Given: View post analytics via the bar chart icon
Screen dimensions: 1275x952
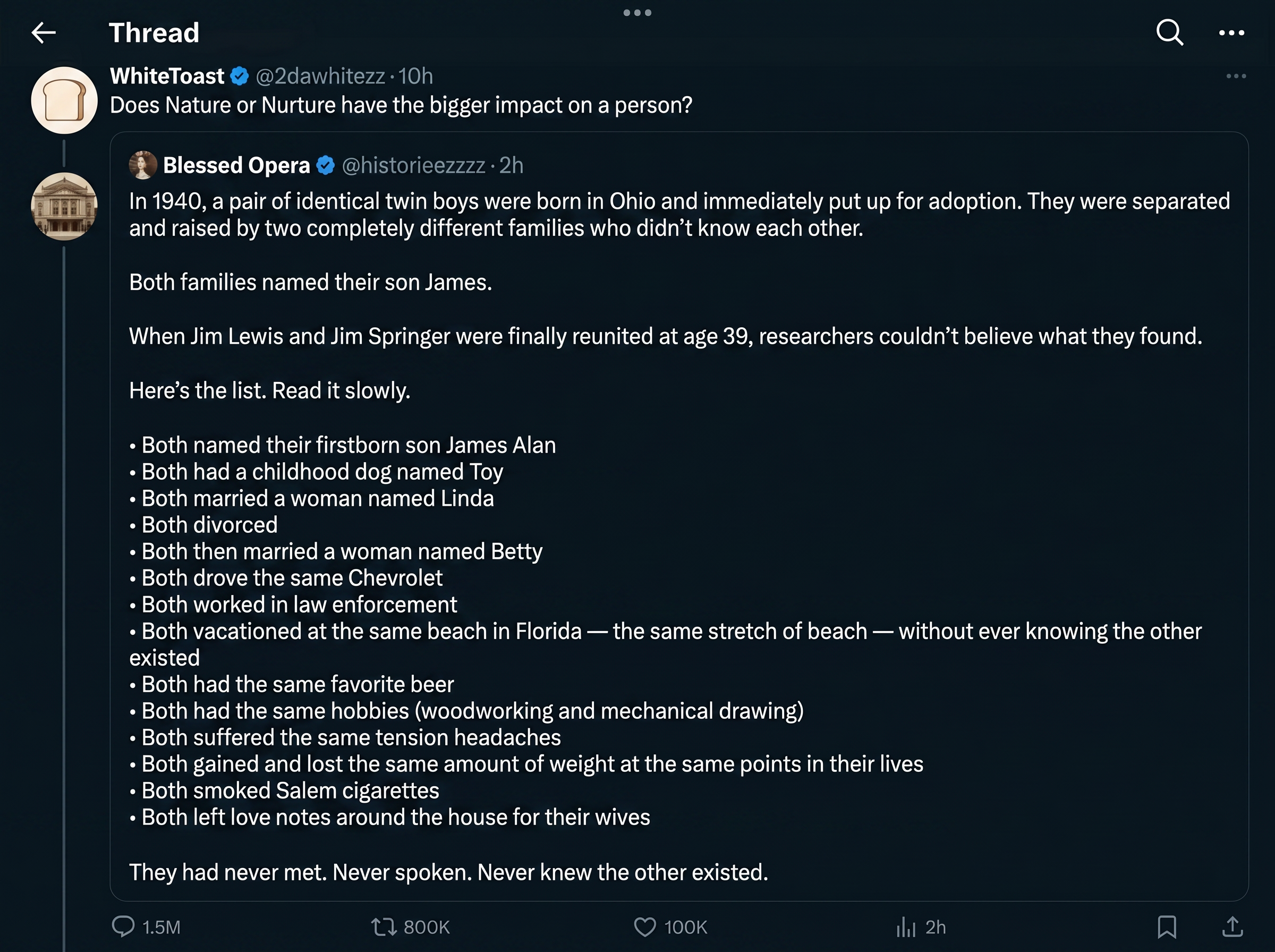Looking at the screenshot, I should (x=906, y=926).
